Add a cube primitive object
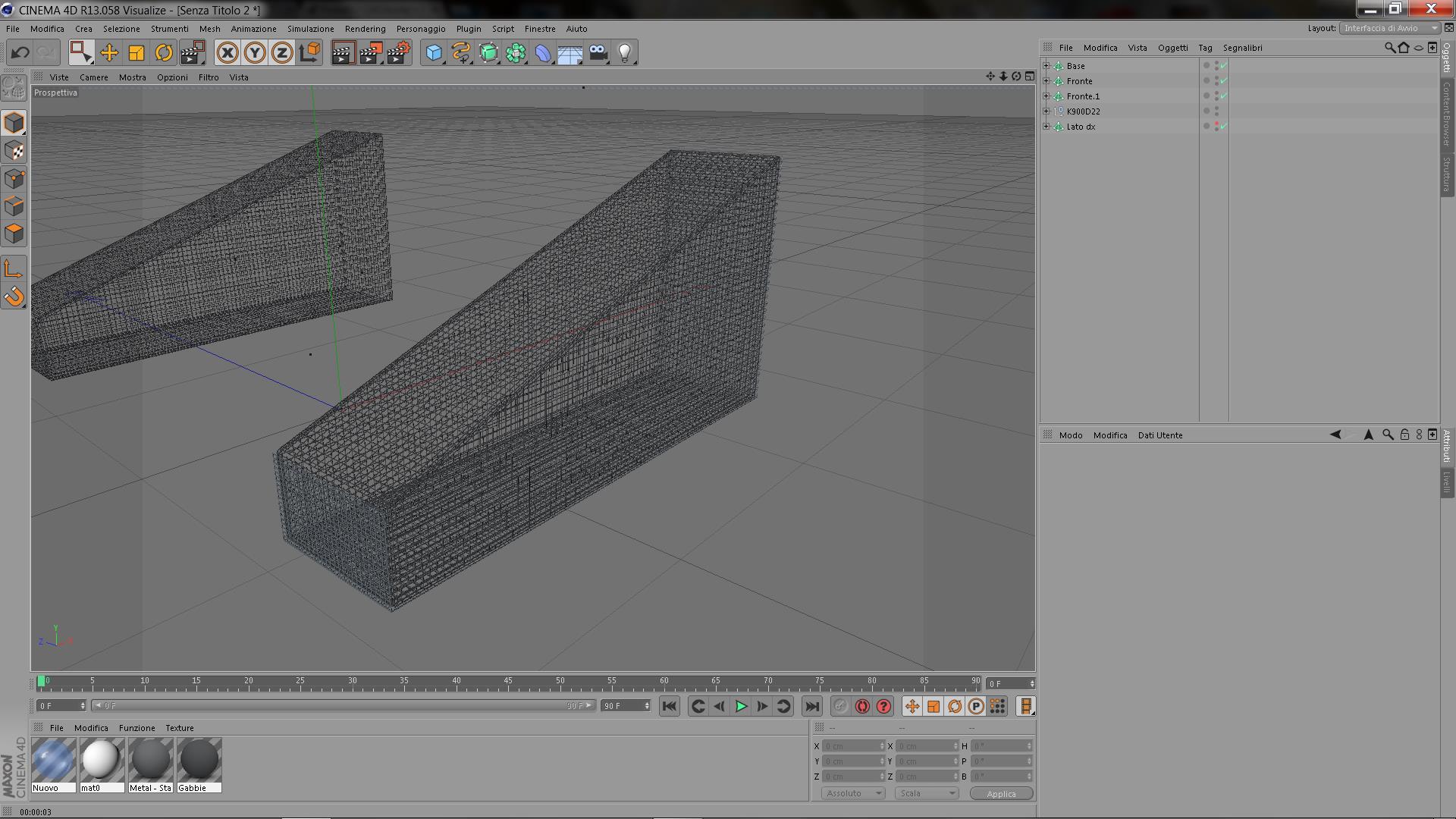The image size is (1456, 819). click(433, 52)
